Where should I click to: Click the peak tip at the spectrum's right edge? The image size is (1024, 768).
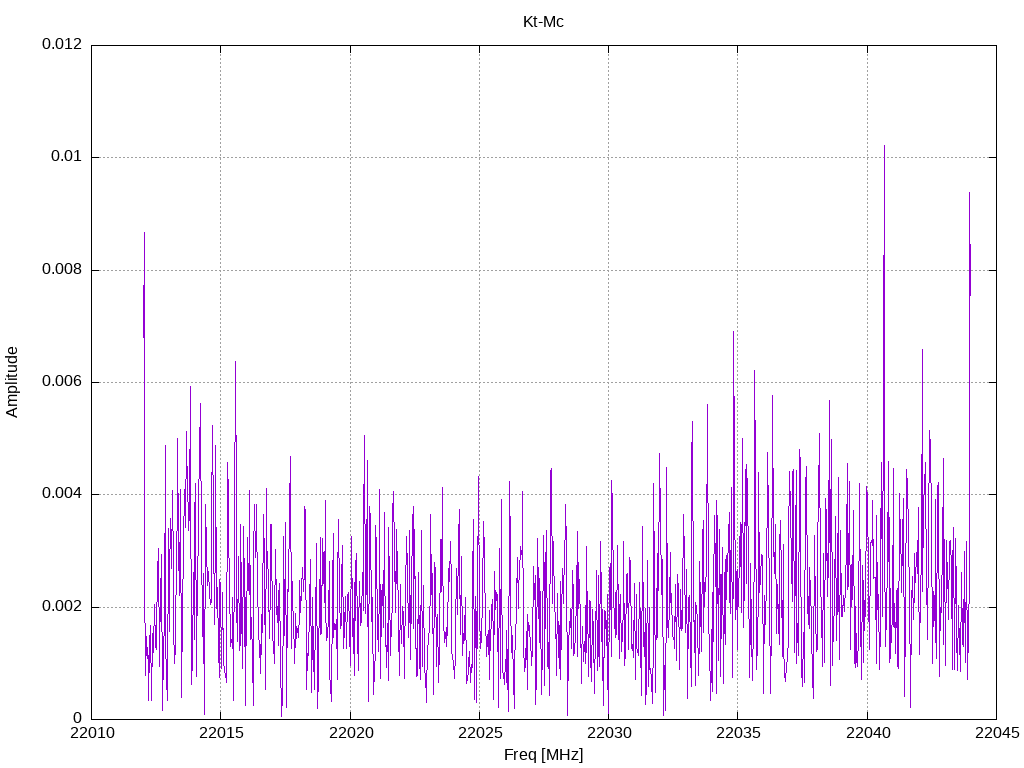(x=969, y=193)
